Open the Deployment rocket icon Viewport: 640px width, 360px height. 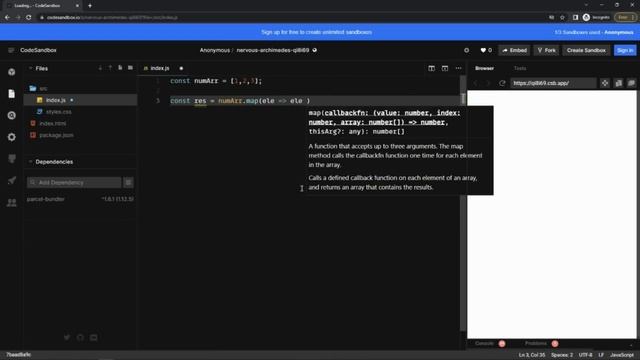(x=11, y=180)
